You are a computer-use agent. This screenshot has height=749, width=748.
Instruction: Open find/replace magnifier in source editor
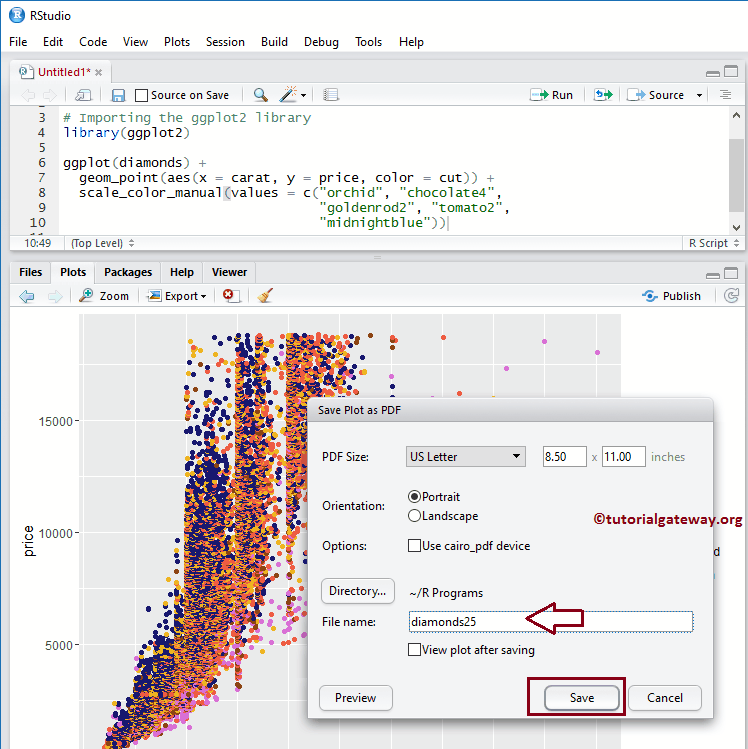point(260,95)
